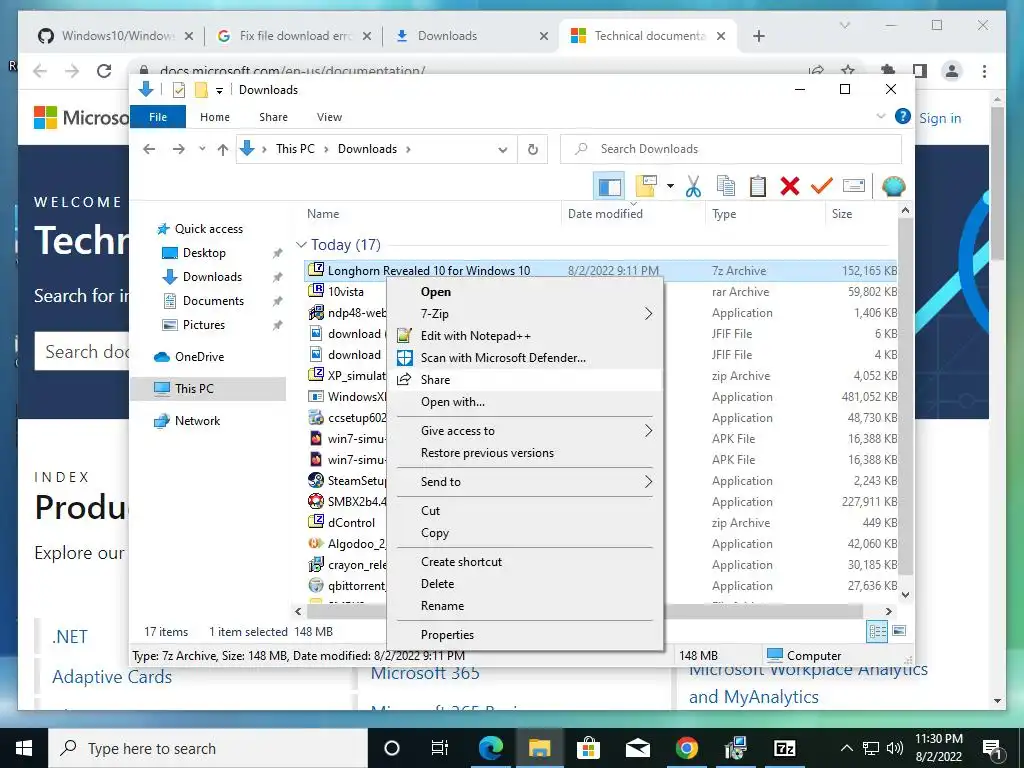The height and width of the screenshot is (768, 1024).
Task: Select Copy in the context menu
Action: coord(526,533)
